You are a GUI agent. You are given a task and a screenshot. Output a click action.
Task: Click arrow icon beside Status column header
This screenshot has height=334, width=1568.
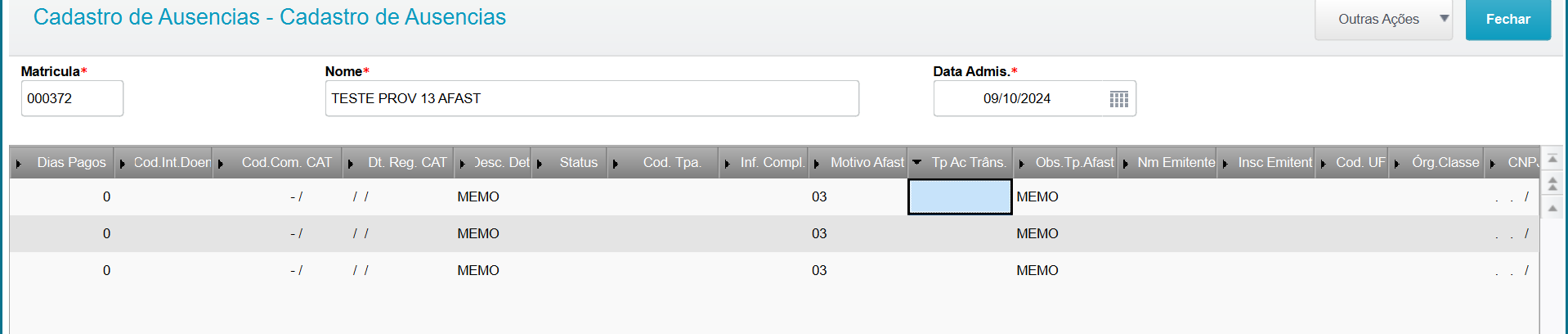(x=540, y=164)
